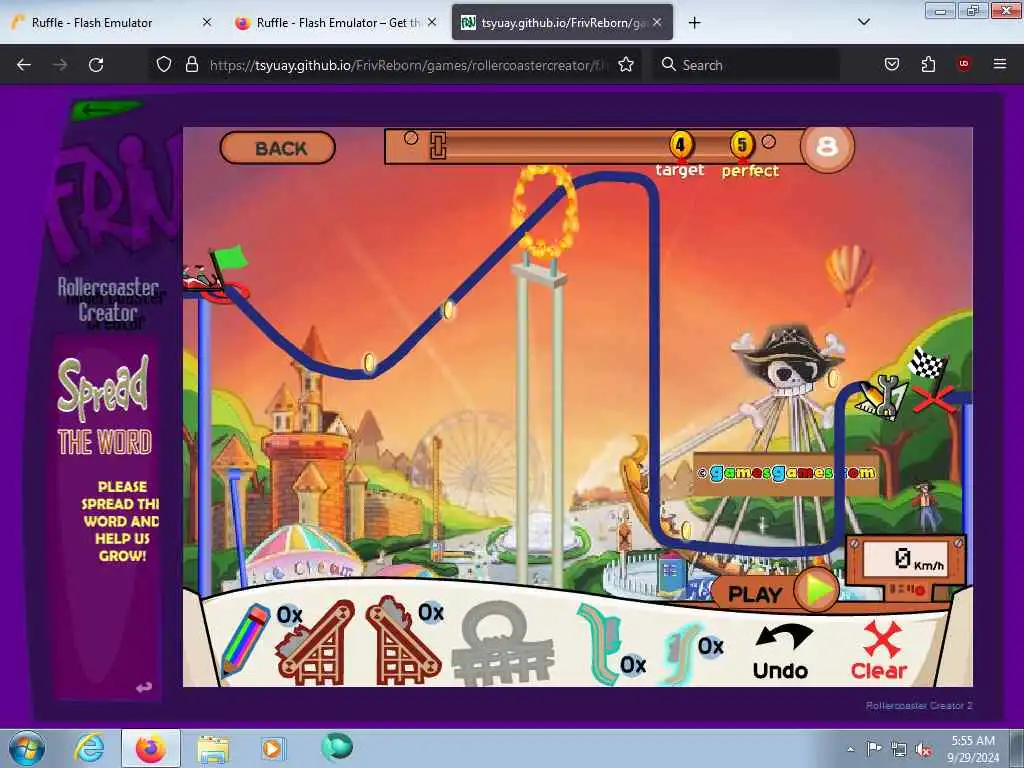1024x768 pixels.
Task: Go back to previous page in browser
Action: [24, 65]
